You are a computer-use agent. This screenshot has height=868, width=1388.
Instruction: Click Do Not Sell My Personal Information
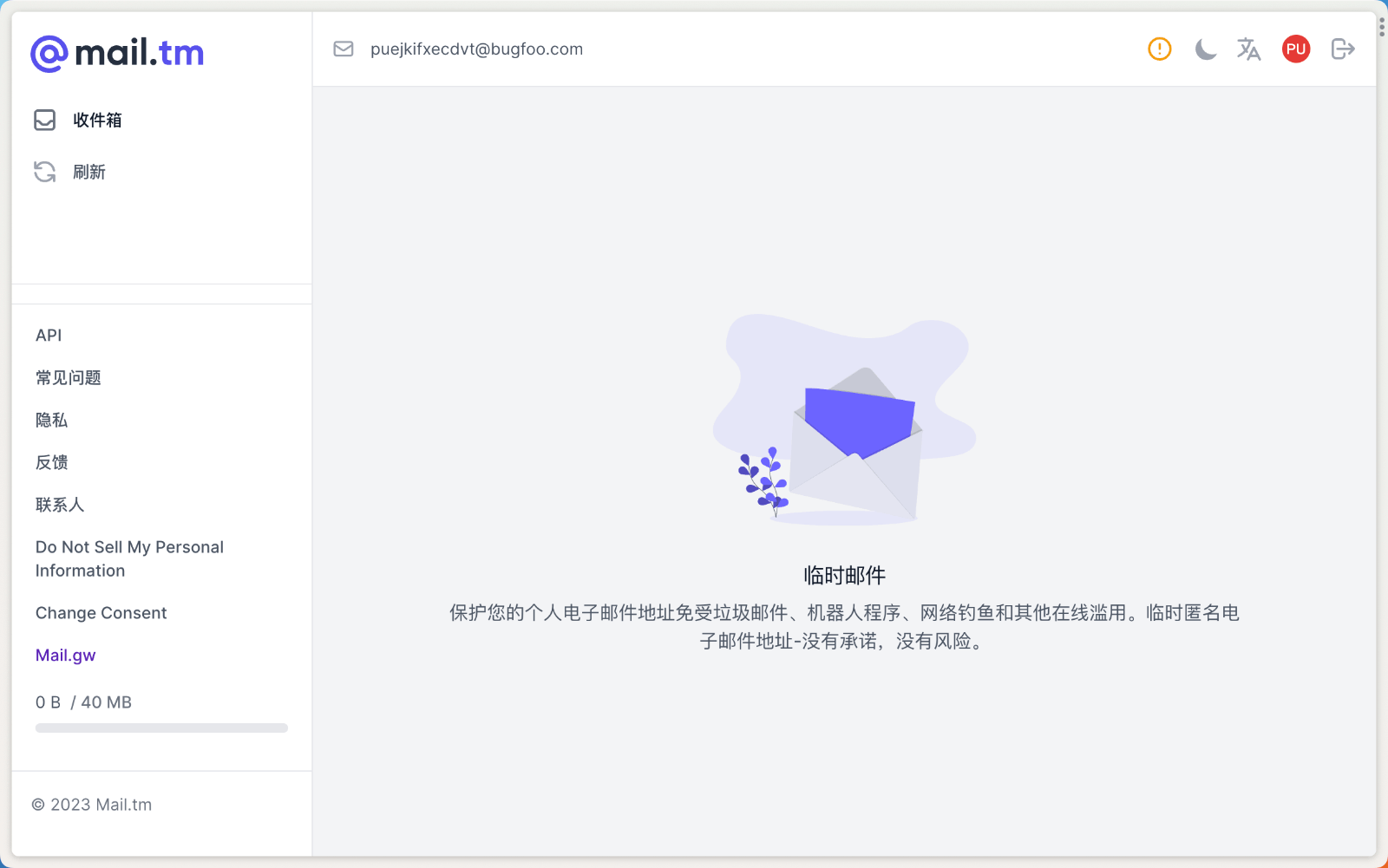129,558
